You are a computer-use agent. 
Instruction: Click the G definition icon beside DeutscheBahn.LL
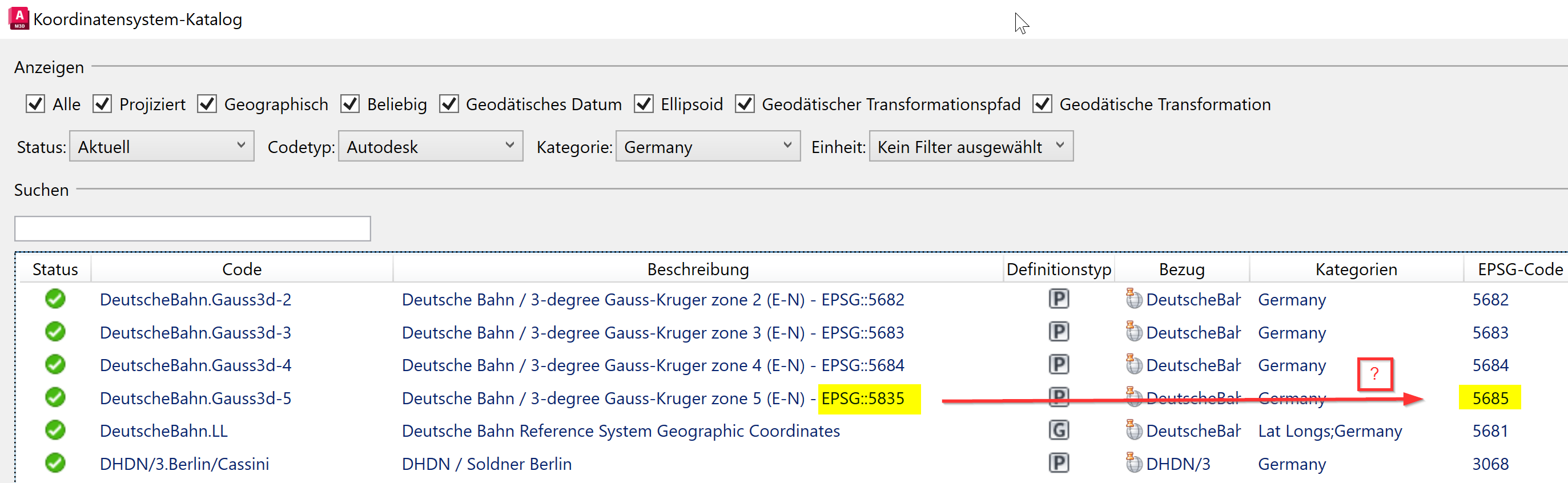pos(1059,430)
